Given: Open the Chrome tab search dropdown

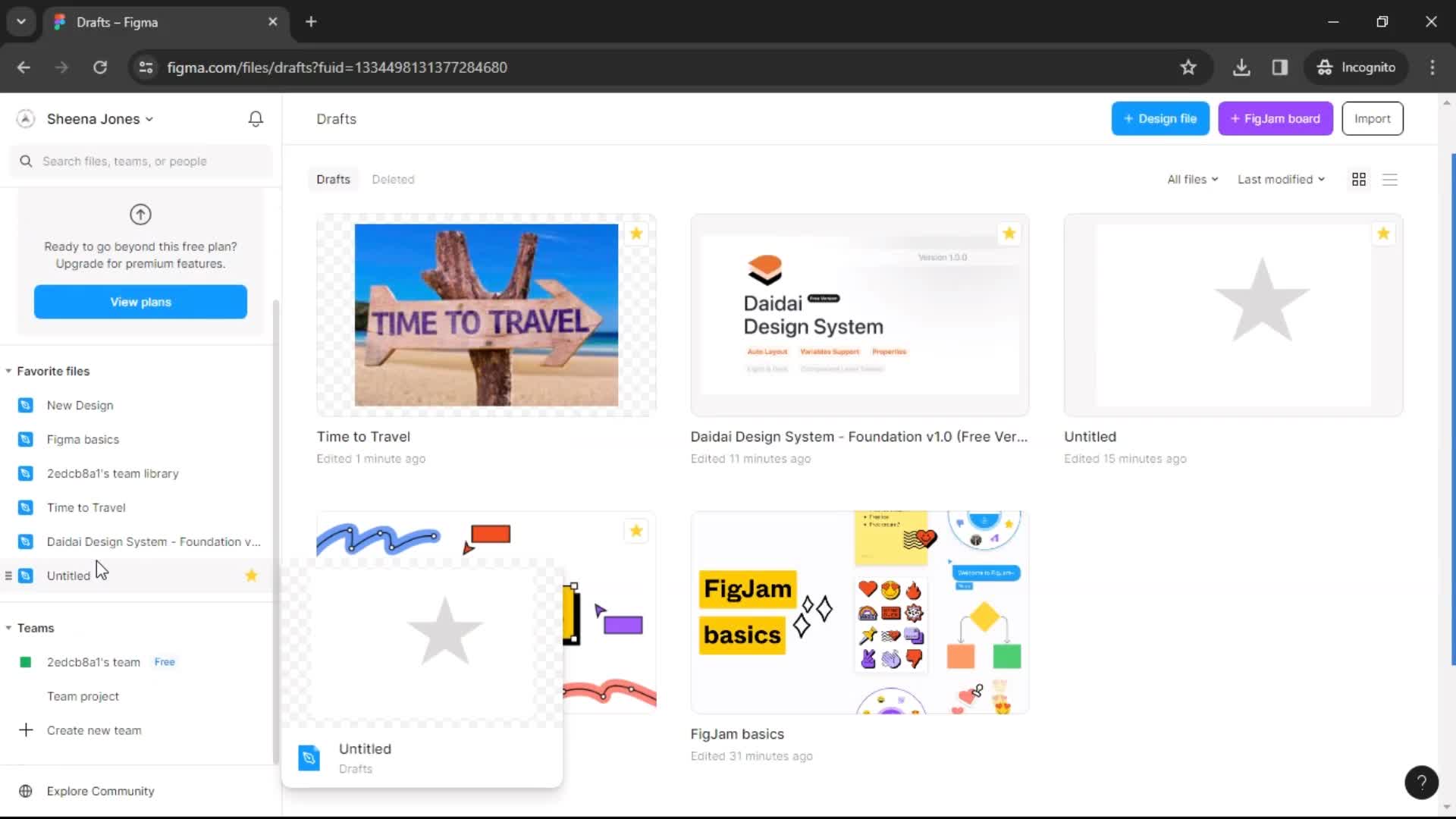Looking at the screenshot, I should coord(21,22).
